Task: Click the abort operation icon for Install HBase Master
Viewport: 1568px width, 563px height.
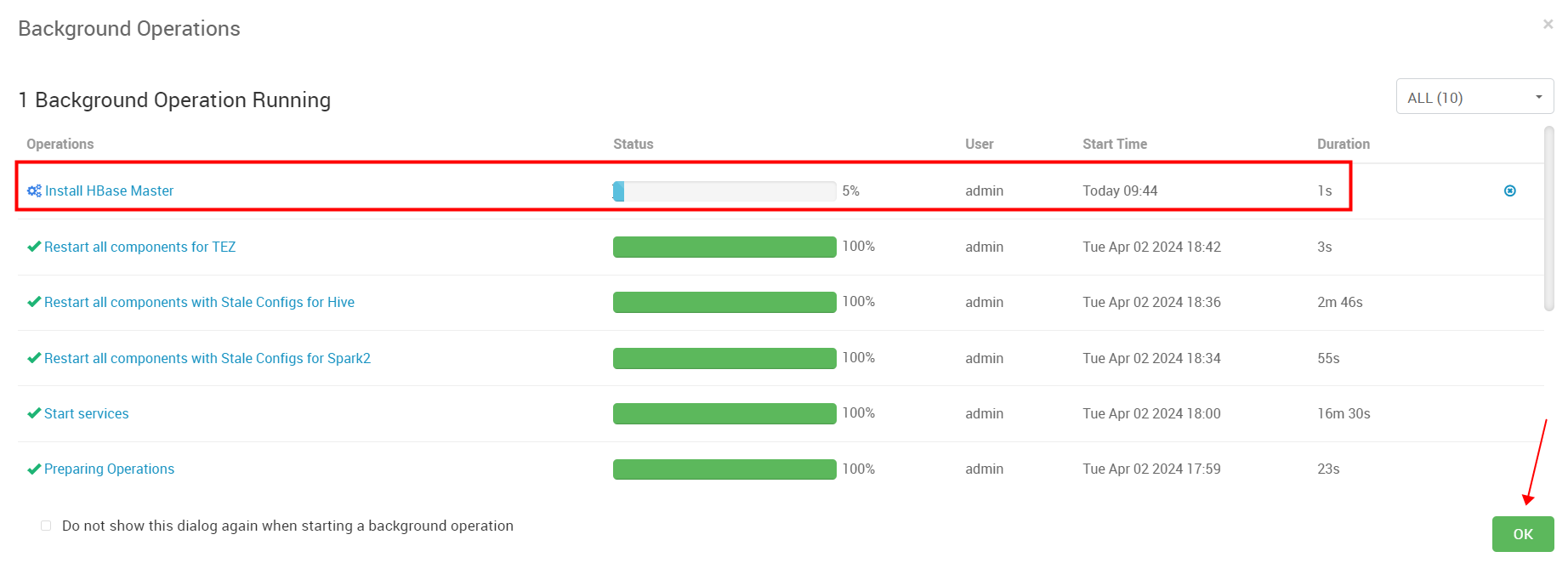Action: 1509,191
